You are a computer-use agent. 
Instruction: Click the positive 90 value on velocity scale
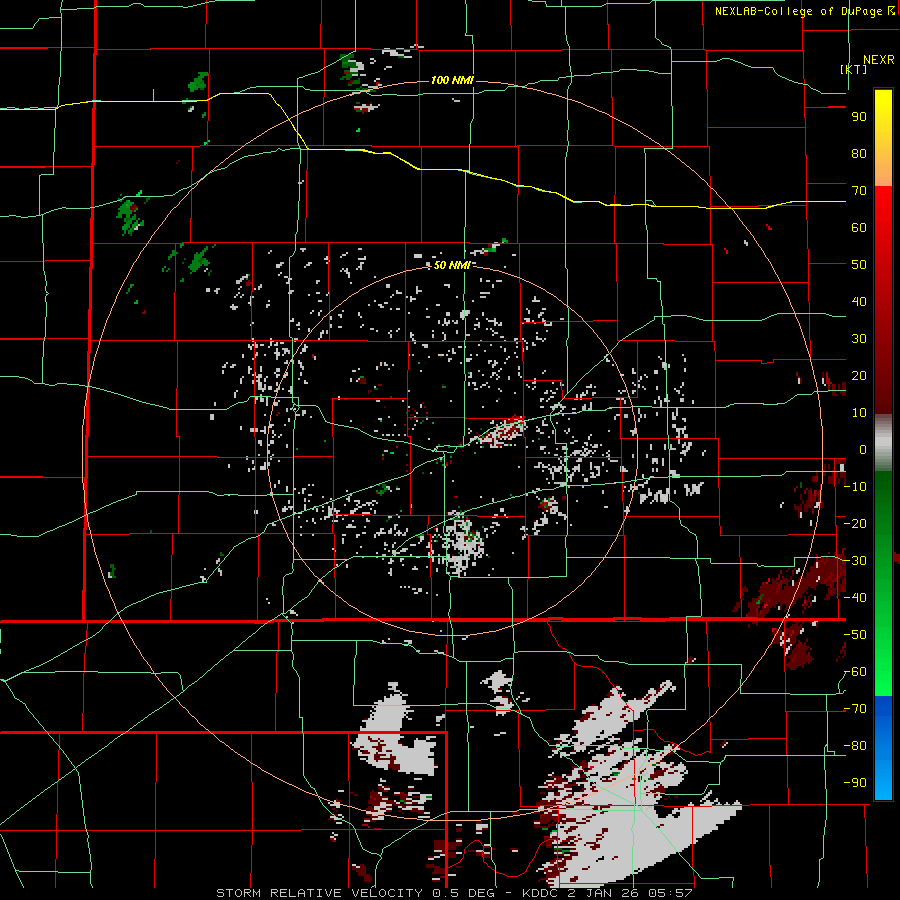[x=859, y=117]
